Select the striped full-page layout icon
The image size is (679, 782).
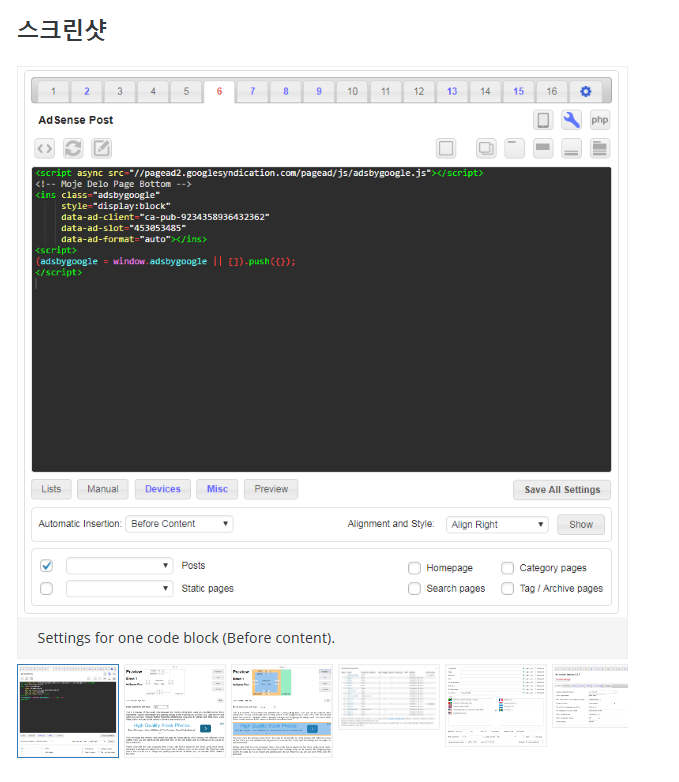pyautogui.click(x=600, y=148)
